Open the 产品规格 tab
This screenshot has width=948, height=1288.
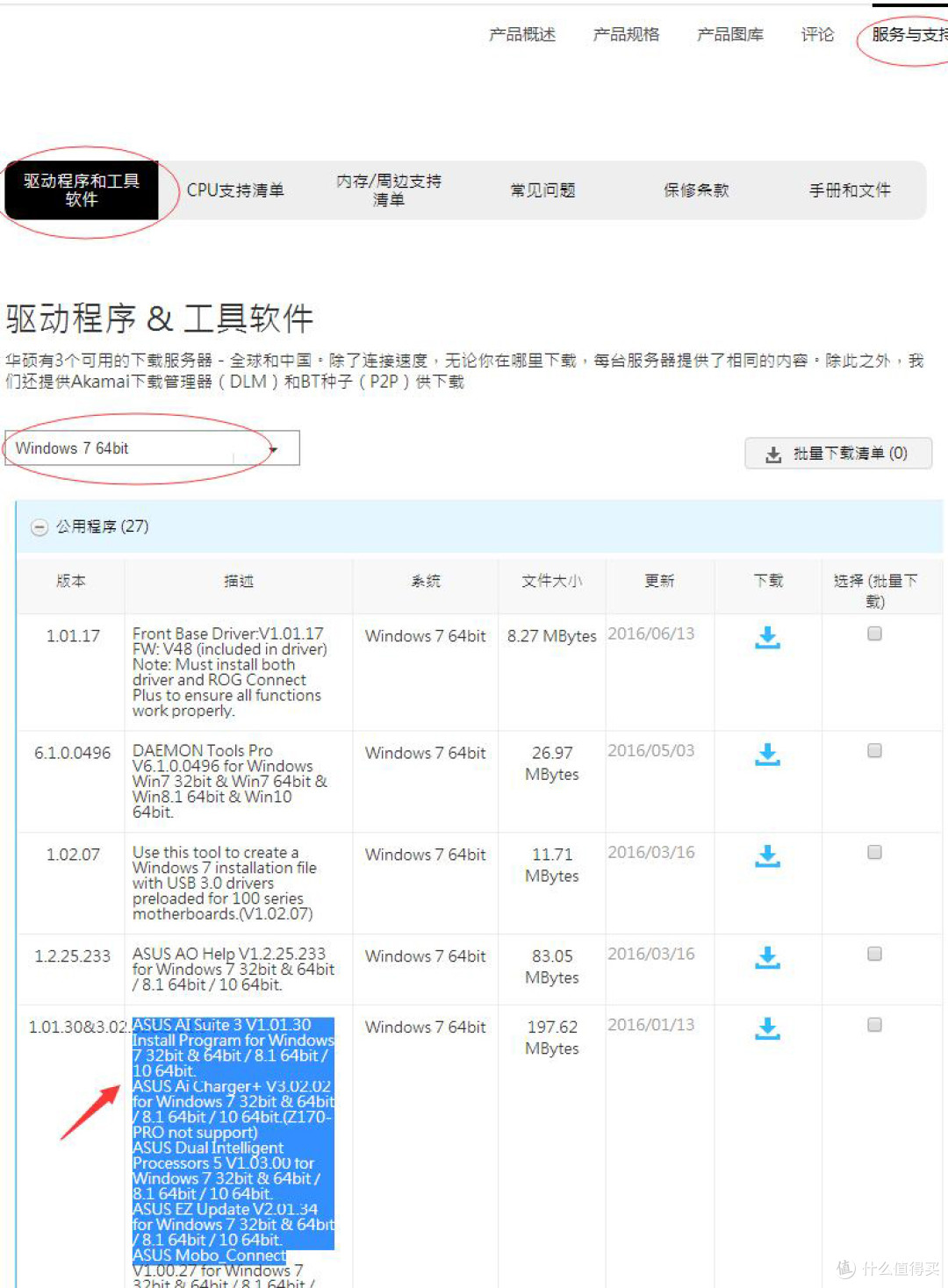coord(626,34)
